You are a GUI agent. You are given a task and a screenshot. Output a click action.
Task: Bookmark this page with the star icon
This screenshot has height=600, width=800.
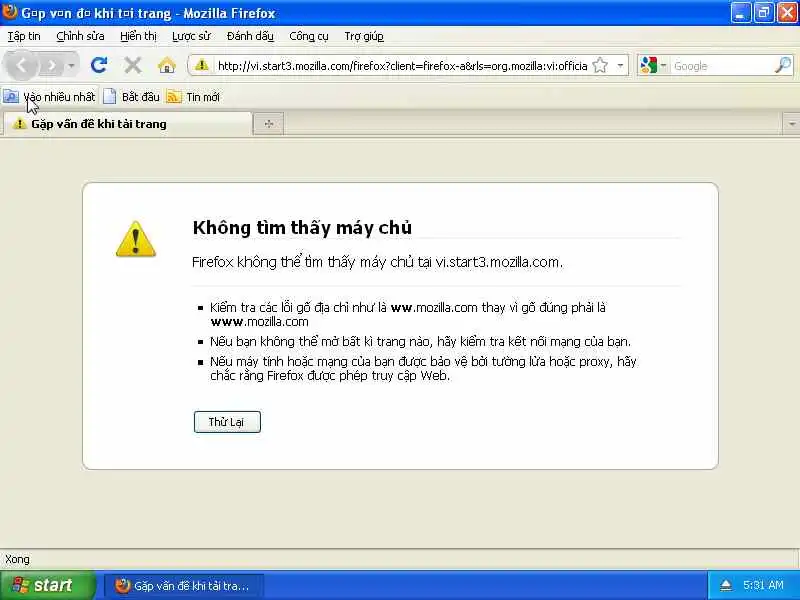click(x=601, y=65)
